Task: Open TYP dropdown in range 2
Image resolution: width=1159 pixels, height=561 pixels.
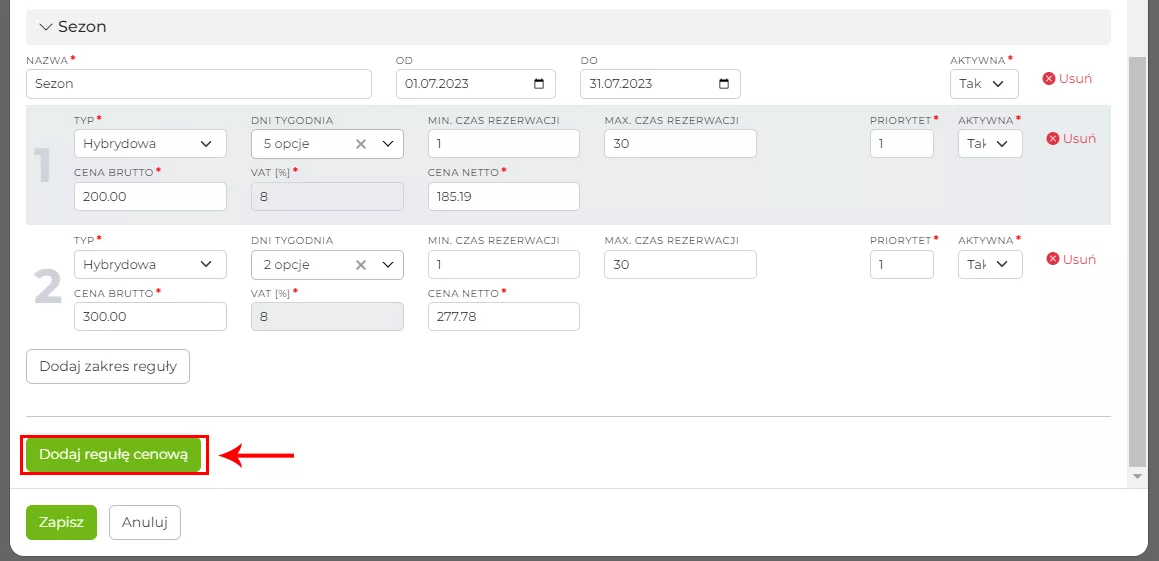Action: [150, 265]
